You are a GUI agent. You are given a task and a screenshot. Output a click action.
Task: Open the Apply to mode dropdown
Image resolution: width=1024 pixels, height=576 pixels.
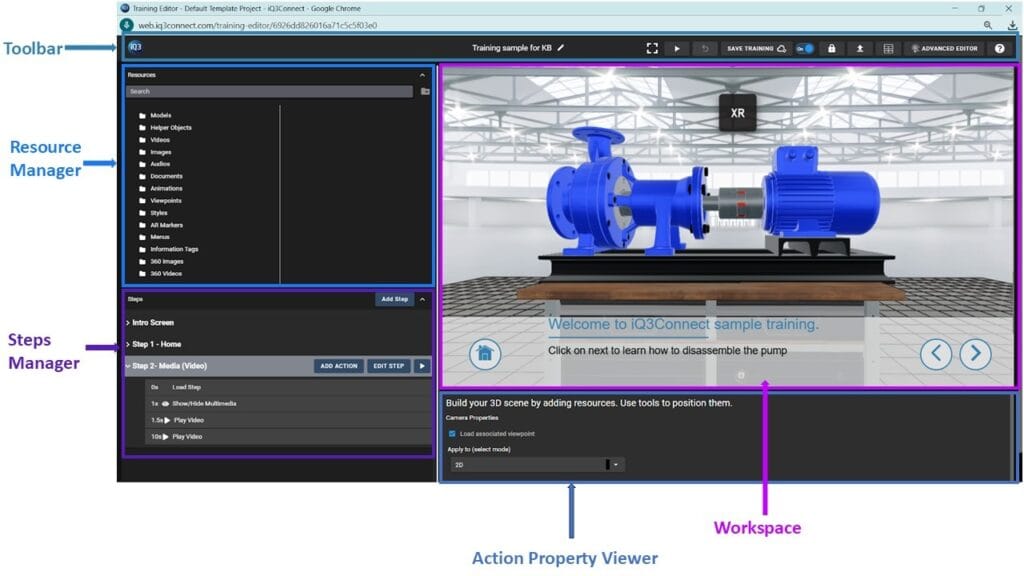616,465
